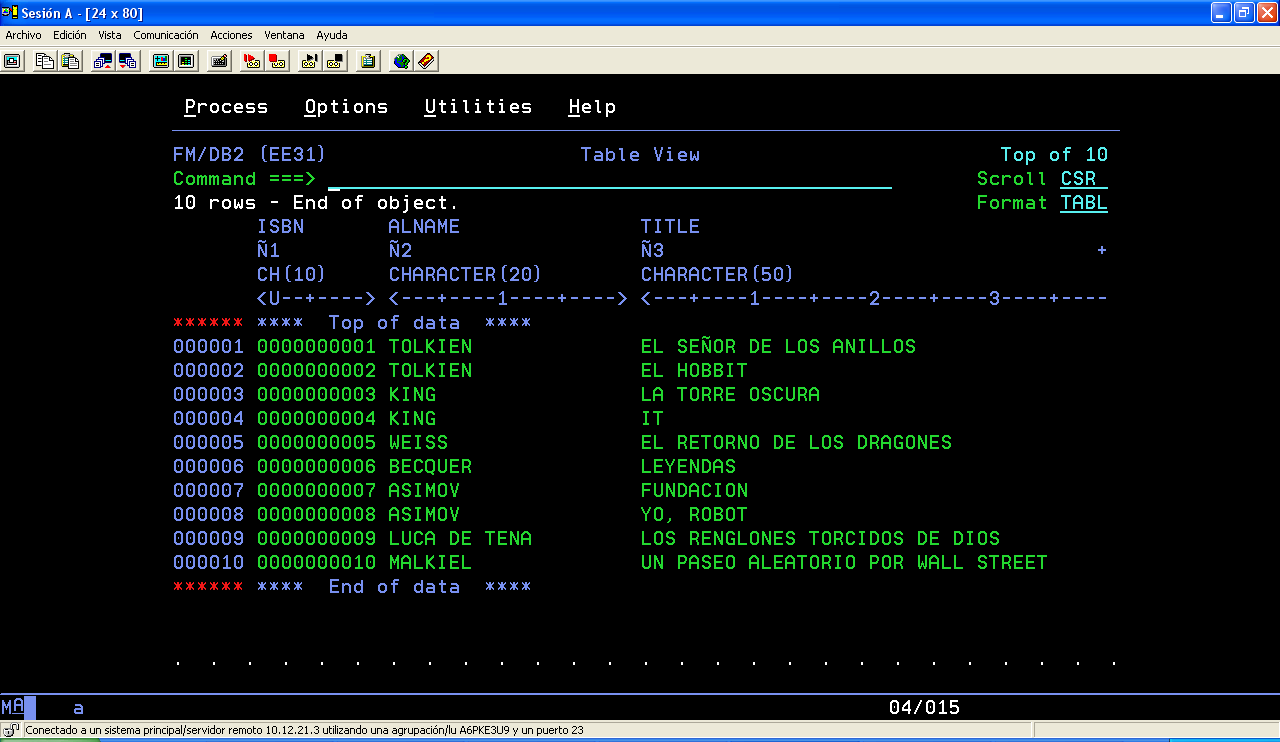
Task: Open help via the globe icon
Action: pyautogui.click(x=399, y=61)
